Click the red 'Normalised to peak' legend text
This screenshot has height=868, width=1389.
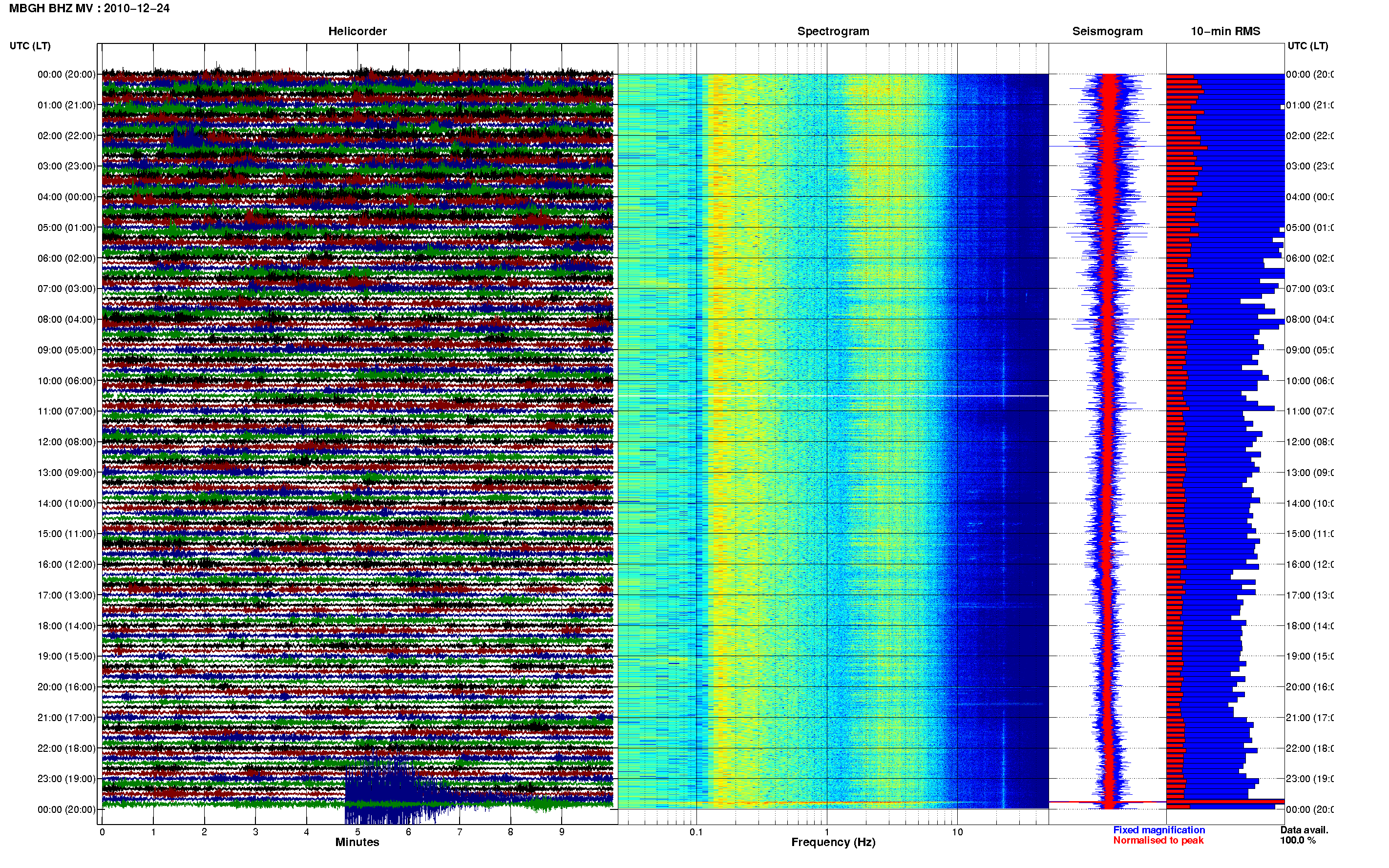pyautogui.click(x=1158, y=841)
